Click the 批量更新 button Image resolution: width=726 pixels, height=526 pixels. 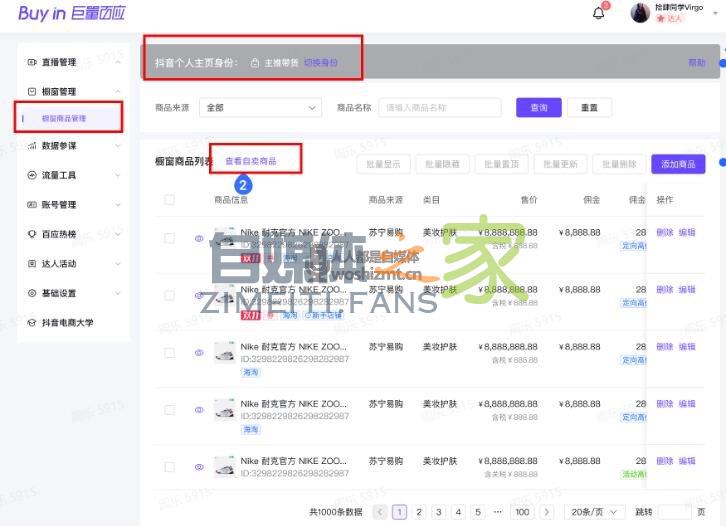pos(560,164)
